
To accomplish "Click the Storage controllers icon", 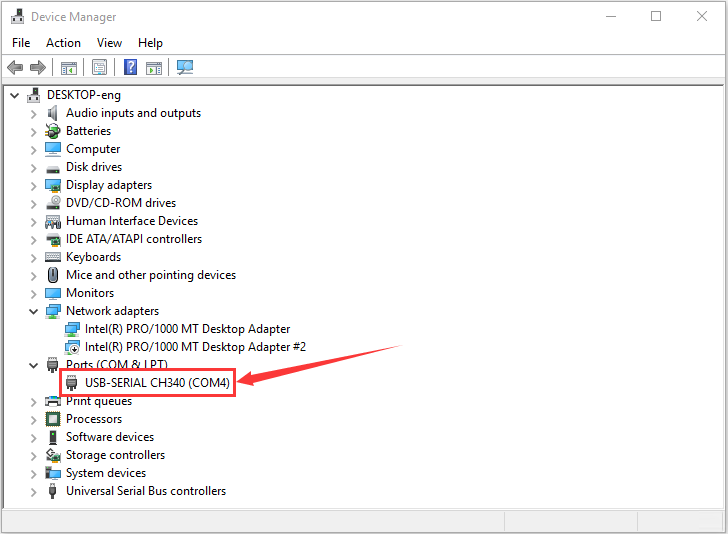I will coord(53,455).
